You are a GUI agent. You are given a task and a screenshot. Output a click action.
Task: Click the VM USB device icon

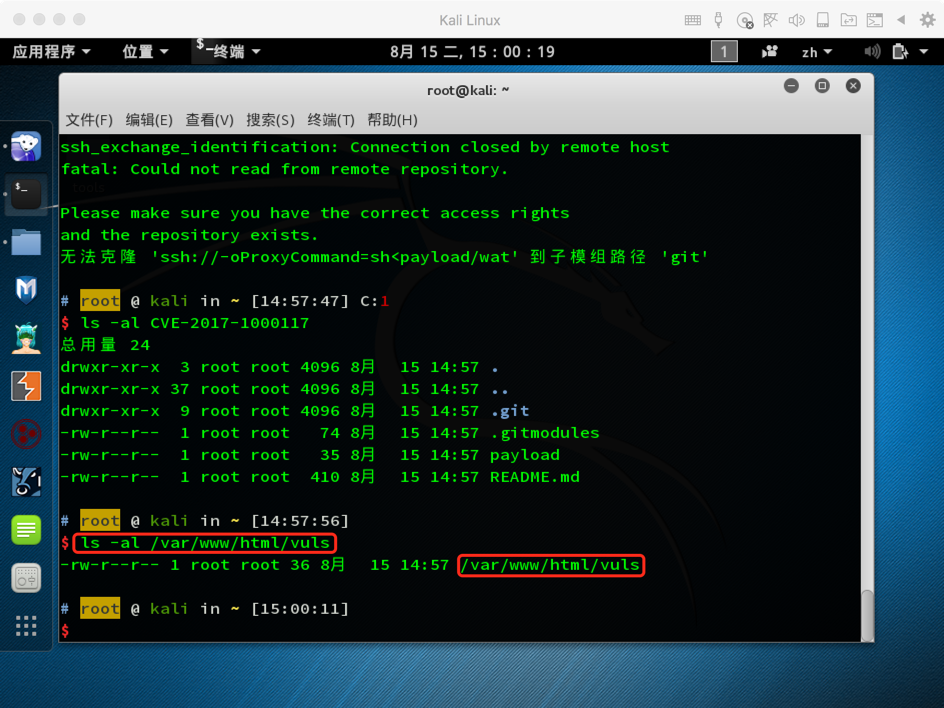click(718, 20)
